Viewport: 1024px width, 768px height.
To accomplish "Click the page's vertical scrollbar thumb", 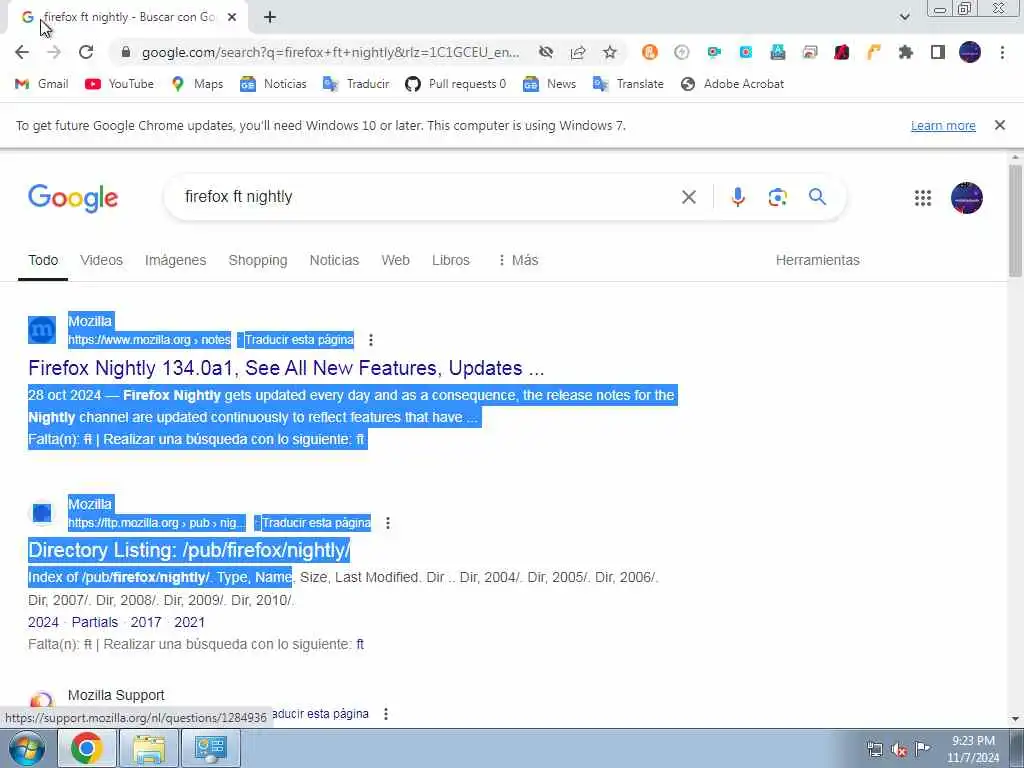I will coord(1016,221).
